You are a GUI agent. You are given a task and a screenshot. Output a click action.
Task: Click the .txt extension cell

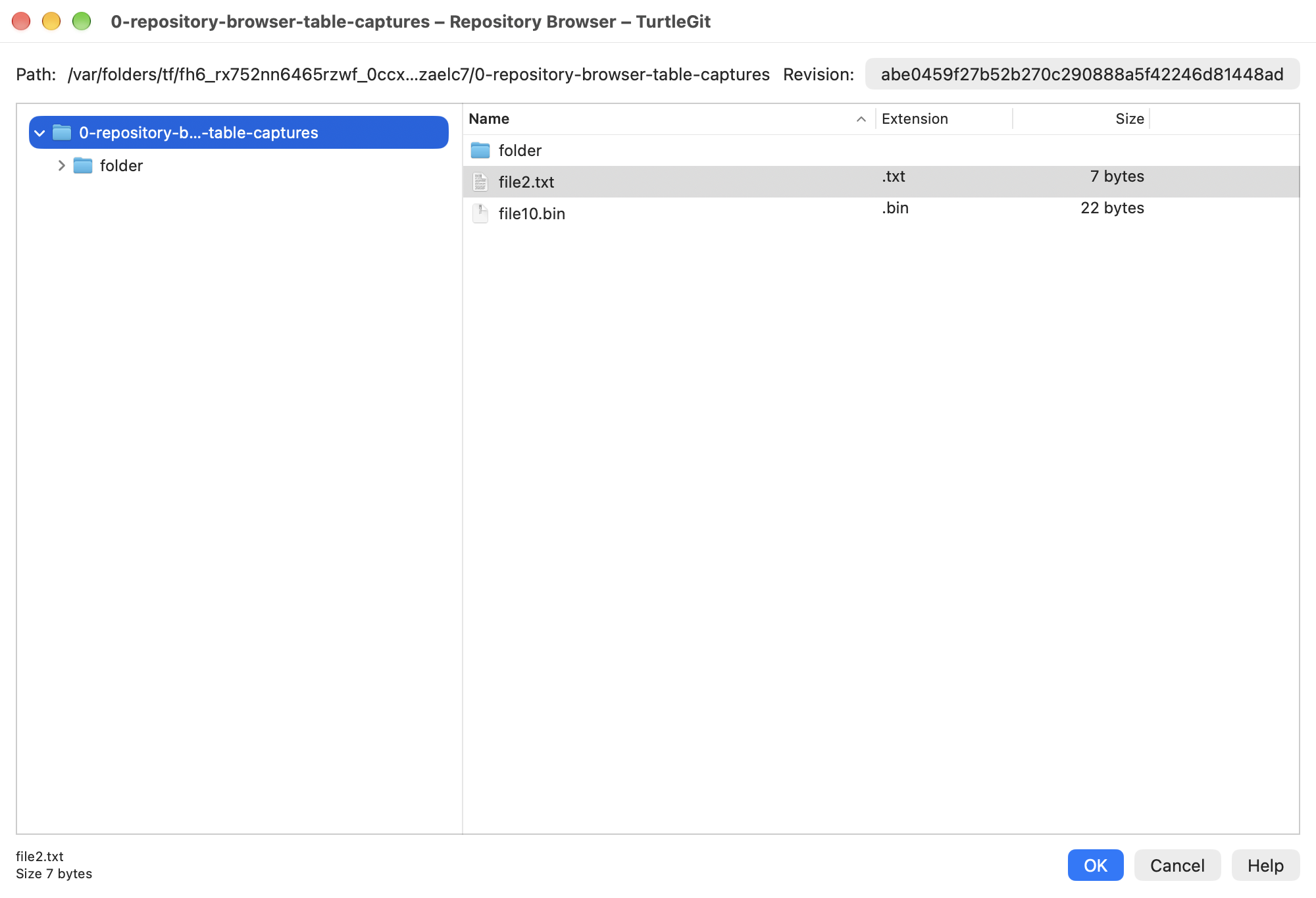[894, 176]
